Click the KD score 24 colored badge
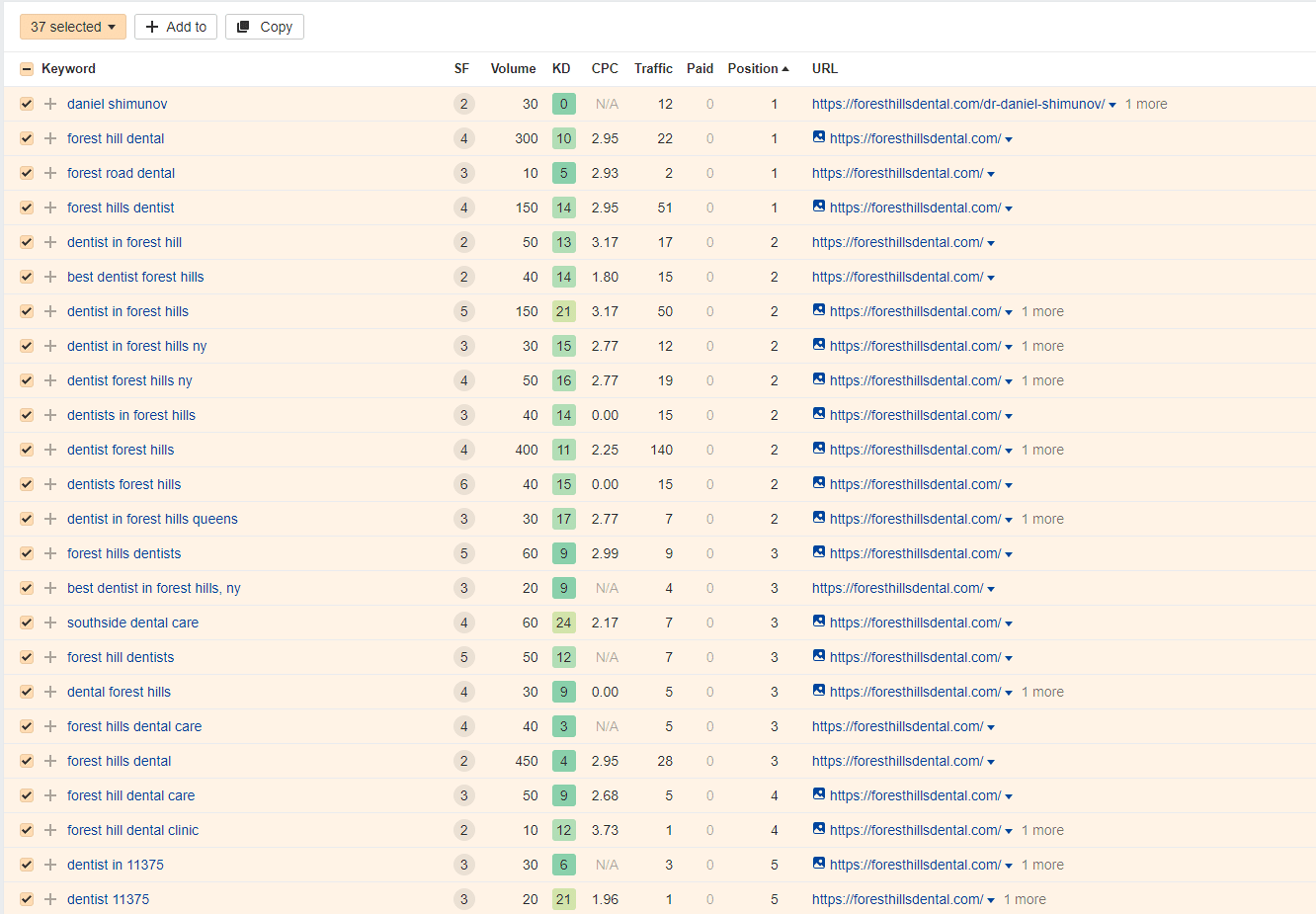This screenshot has width=1316, height=914. pyautogui.click(x=563, y=623)
